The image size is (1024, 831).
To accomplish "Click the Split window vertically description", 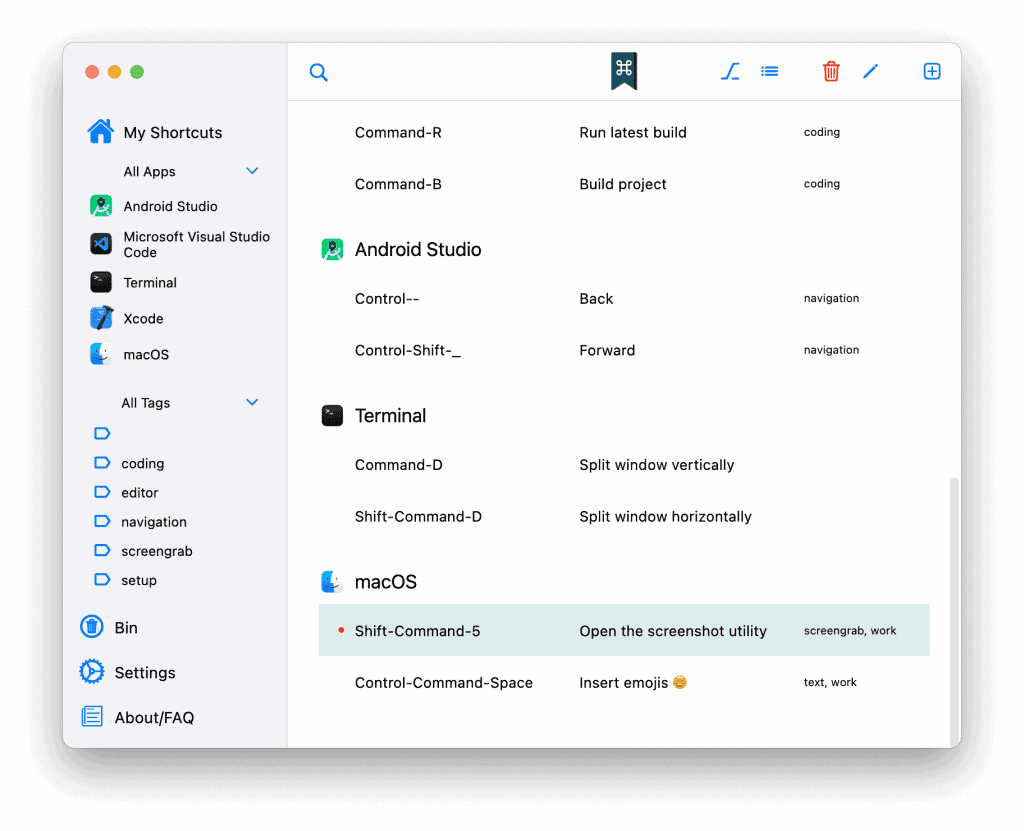I will (656, 464).
